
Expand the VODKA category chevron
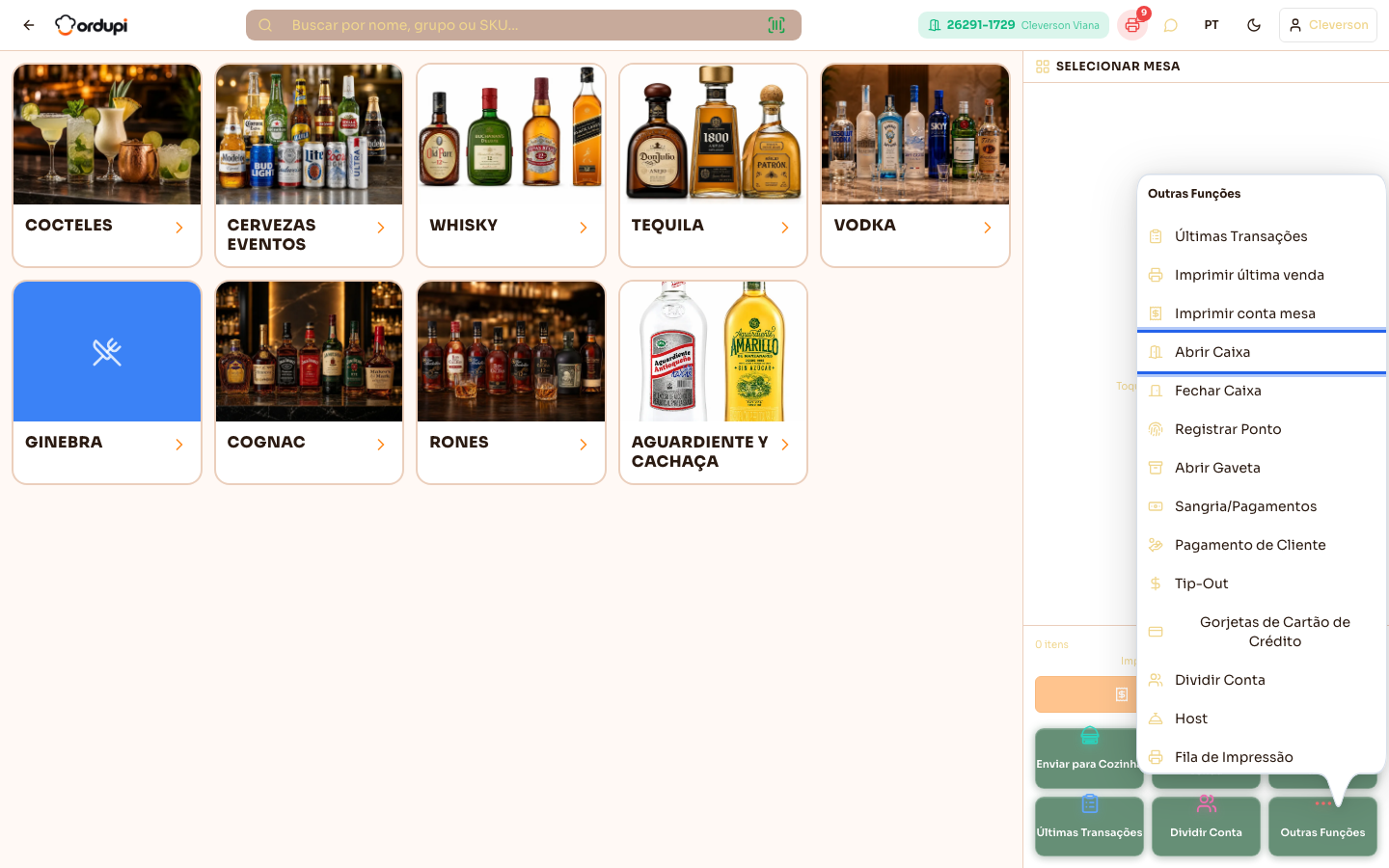coord(988,228)
